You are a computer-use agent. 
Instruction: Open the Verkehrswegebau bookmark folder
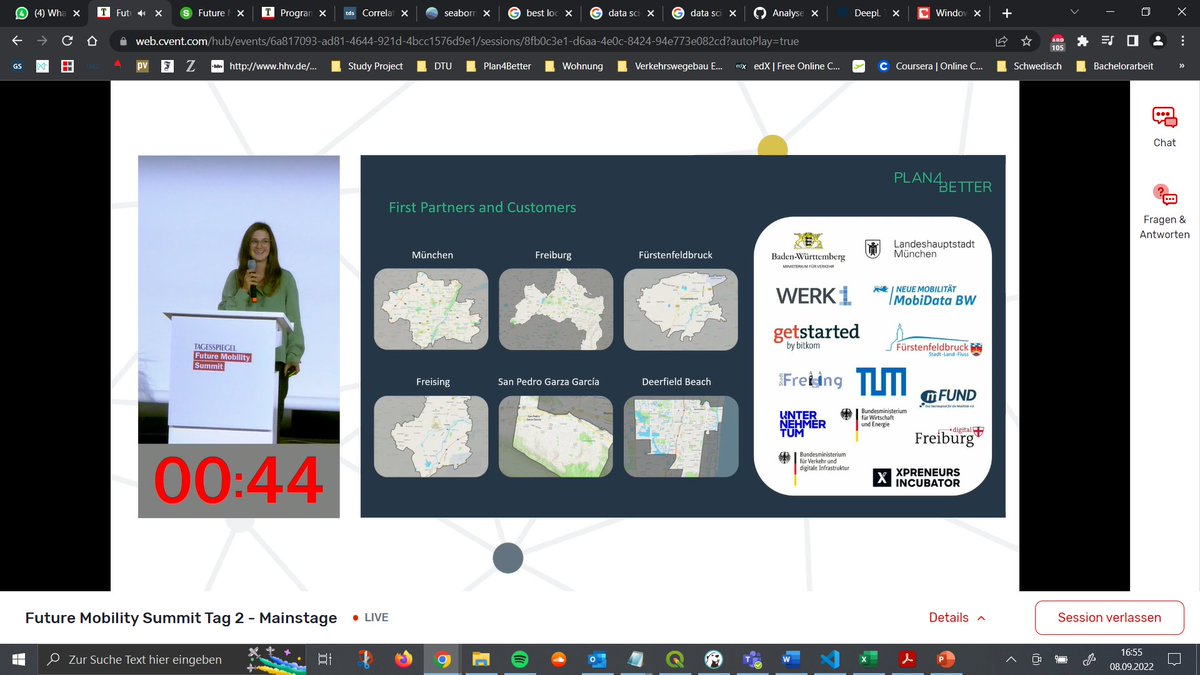(x=669, y=66)
